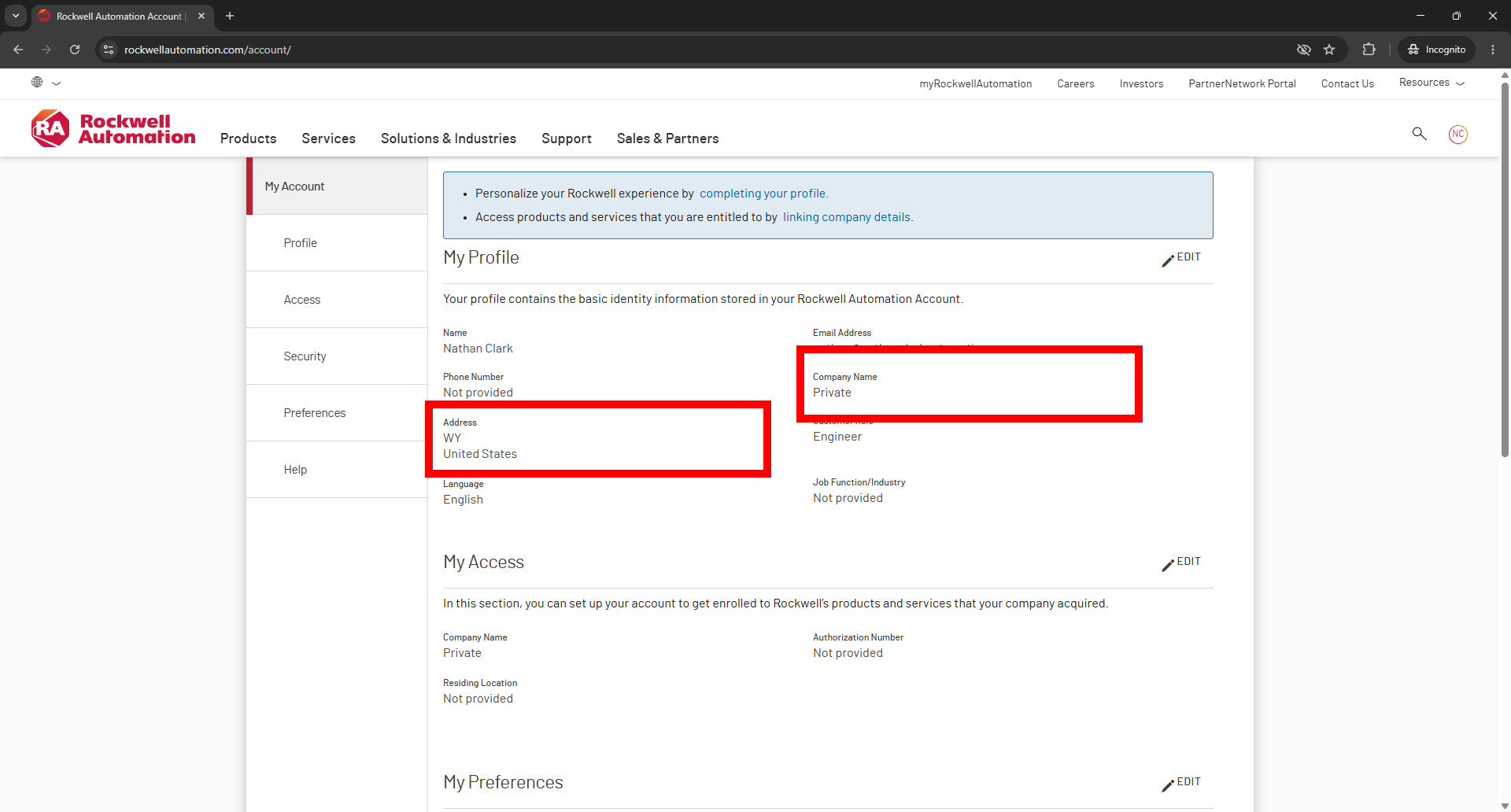Select Help in the sidebar
Viewport: 1511px width, 812px height.
point(337,470)
